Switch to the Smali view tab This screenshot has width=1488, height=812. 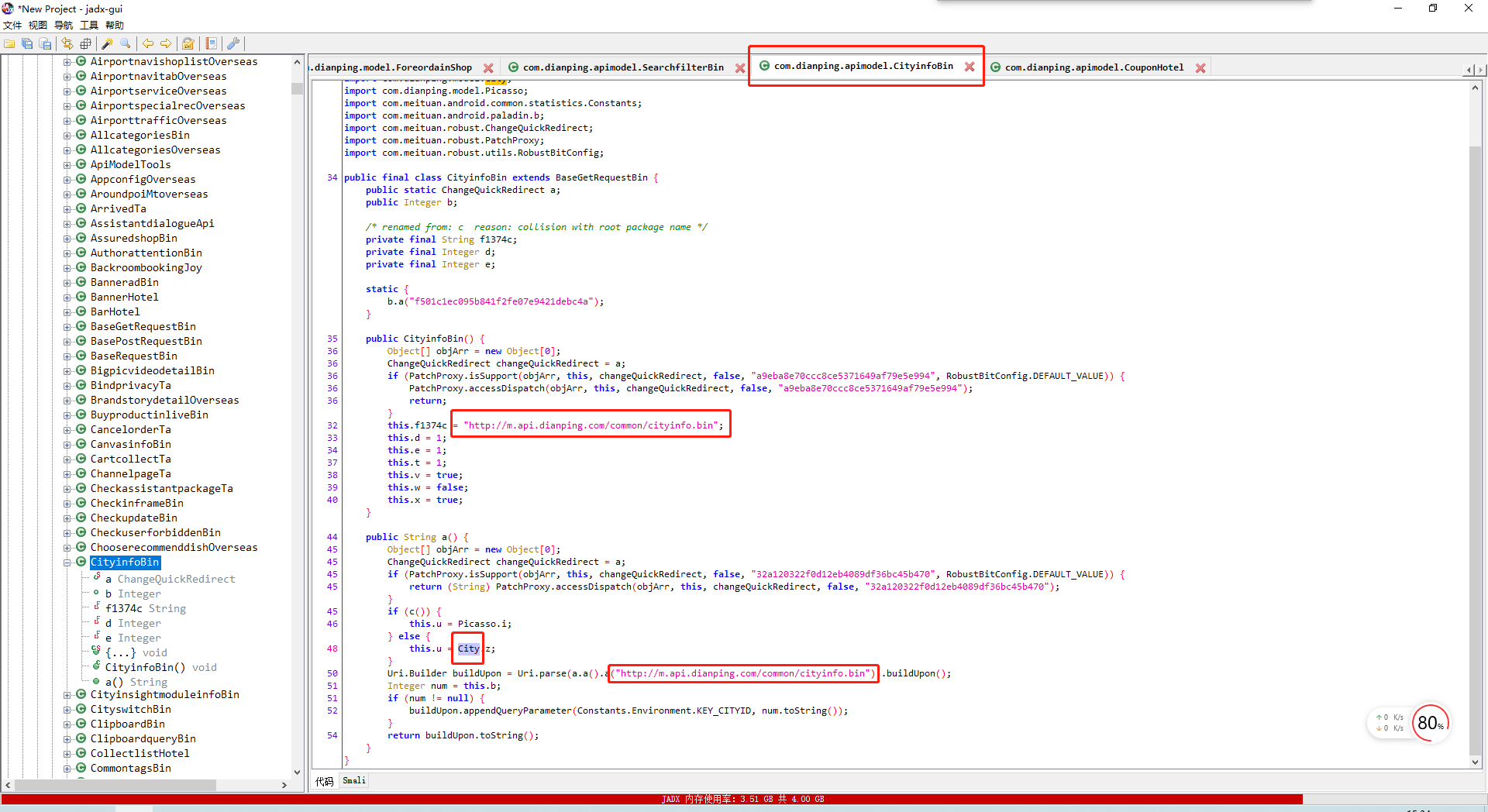pos(354,780)
